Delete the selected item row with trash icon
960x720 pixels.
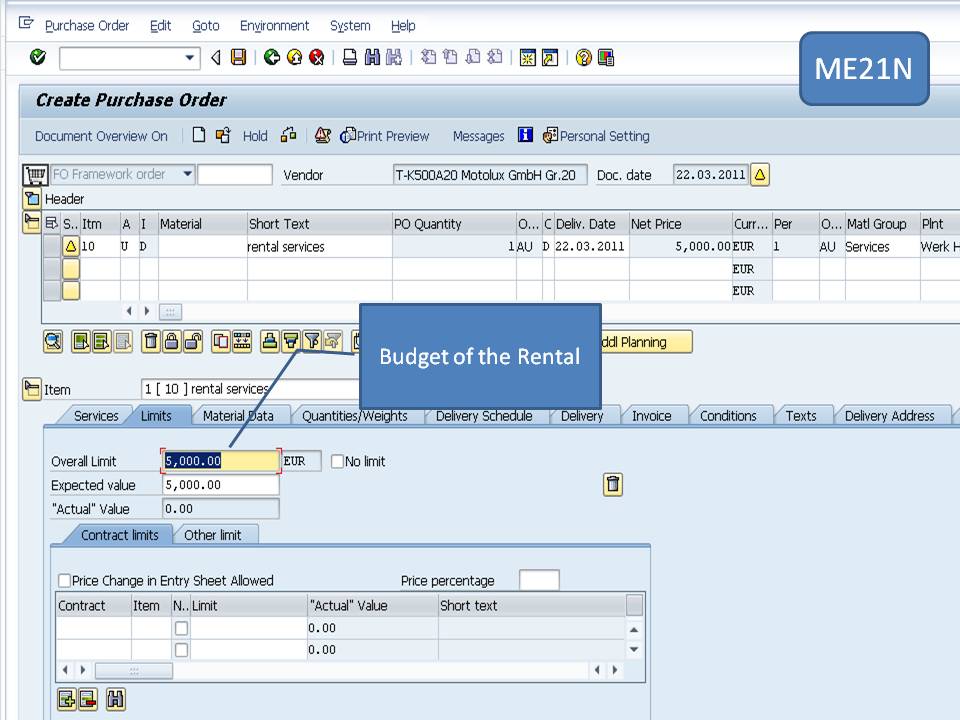coord(151,341)
